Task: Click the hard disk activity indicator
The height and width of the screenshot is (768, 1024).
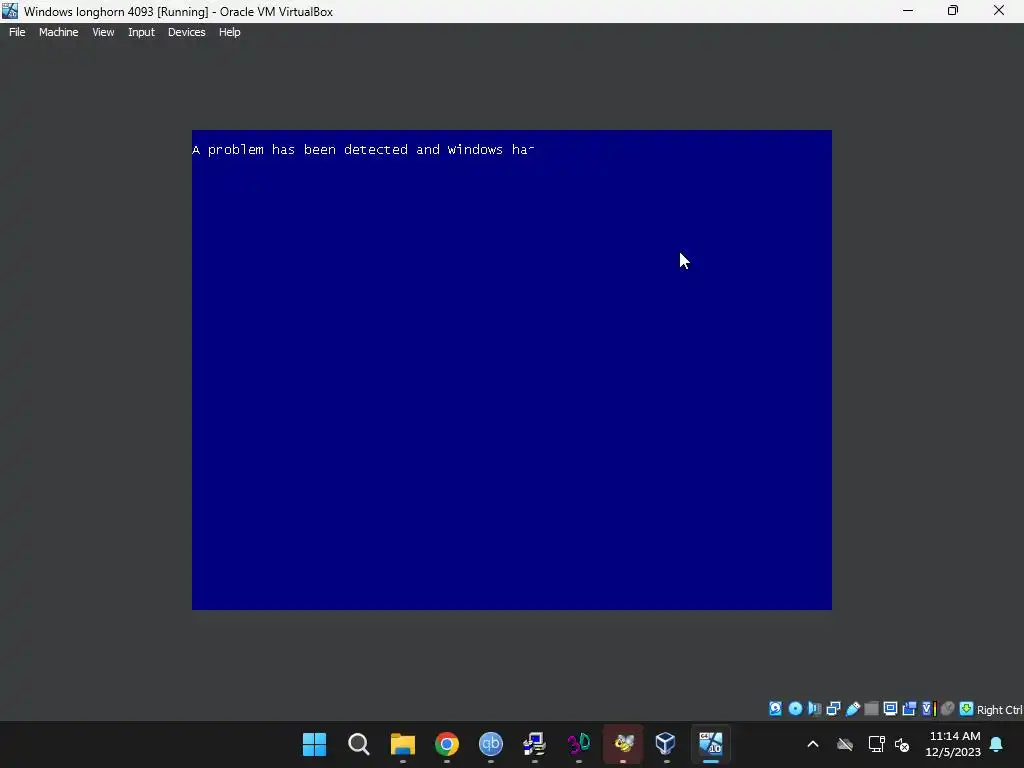Action: [775, 709]
